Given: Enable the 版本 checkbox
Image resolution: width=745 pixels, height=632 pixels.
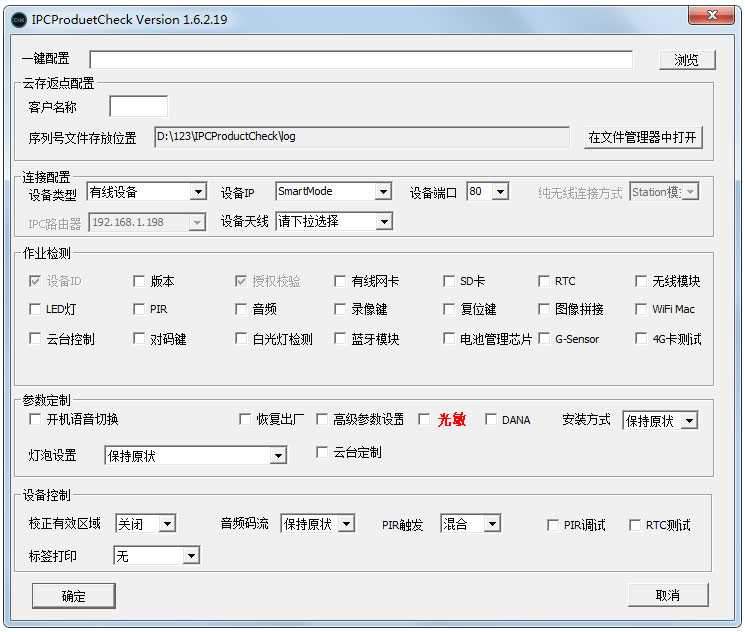Looking at the screenshot, I should [x=139, y=282].
